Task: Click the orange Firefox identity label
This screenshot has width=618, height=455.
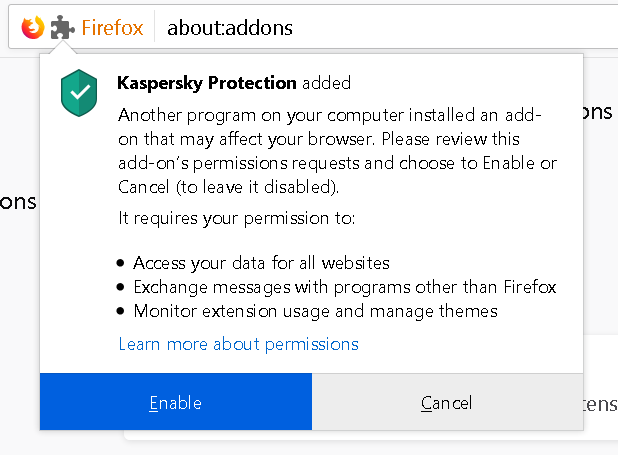Action: [x=112, y=28]
